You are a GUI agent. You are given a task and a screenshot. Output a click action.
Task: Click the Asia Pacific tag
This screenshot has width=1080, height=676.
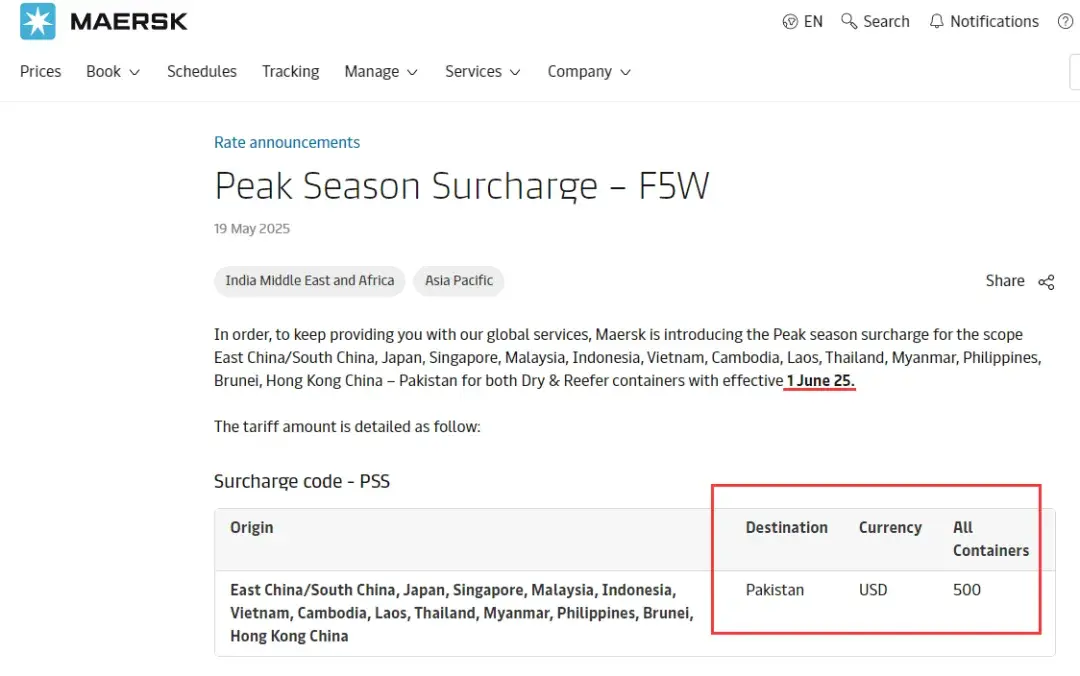pyautogui.click(x=459, y=281)
